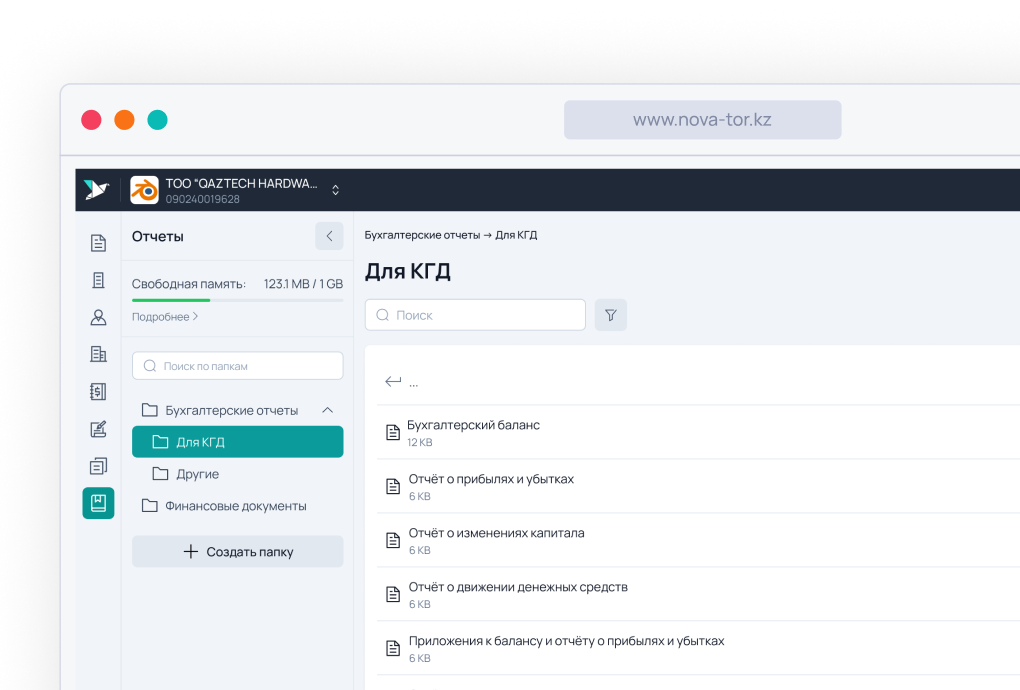The image size is (1020, 690).
Task: Open the copy documents sidebar icon
Action: point(98,466)
